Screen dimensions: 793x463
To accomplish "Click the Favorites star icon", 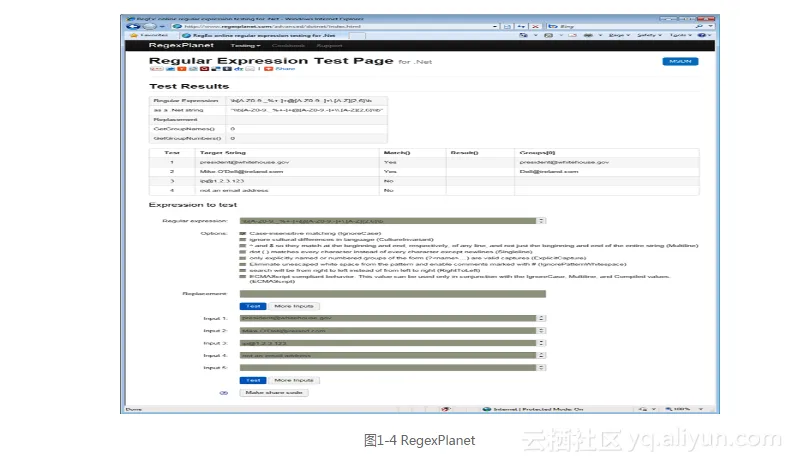I will click(131, 35).
